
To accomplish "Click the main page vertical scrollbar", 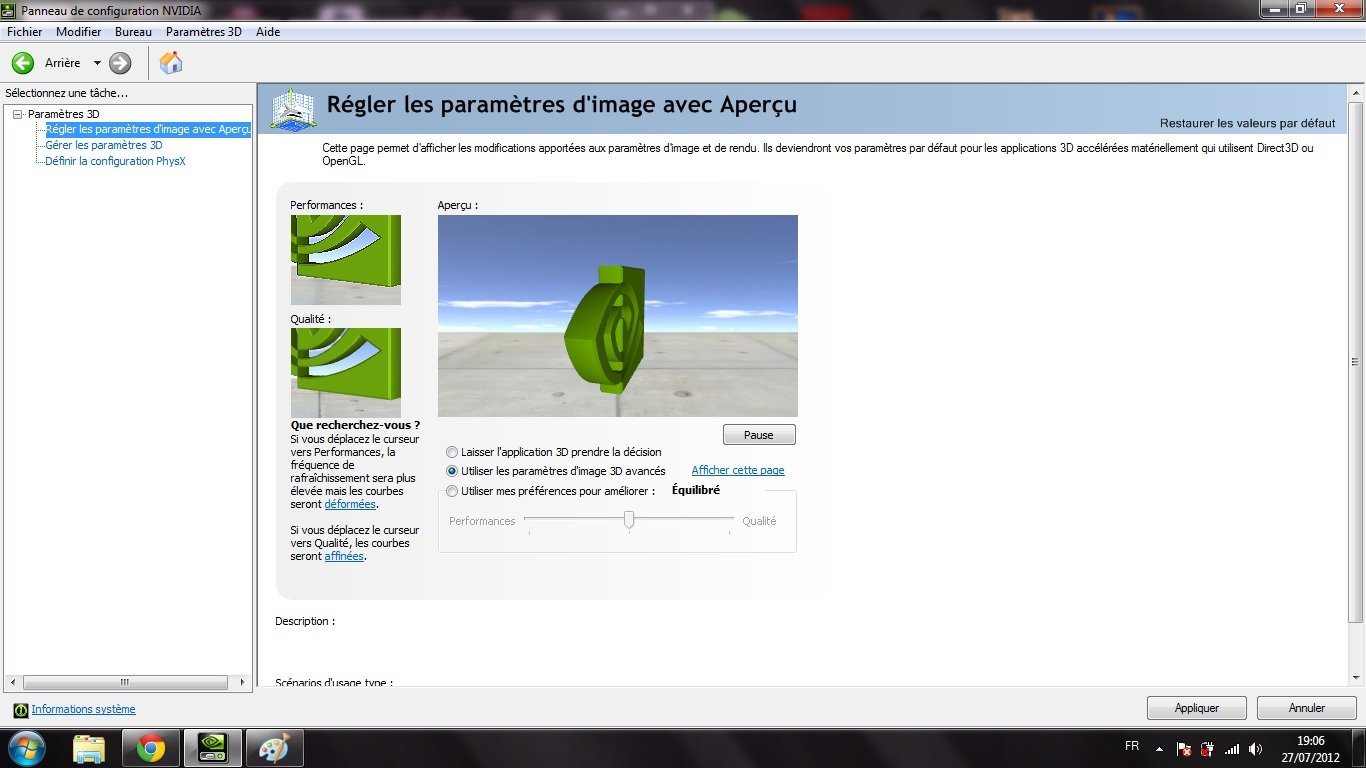I will [1357, 360].
